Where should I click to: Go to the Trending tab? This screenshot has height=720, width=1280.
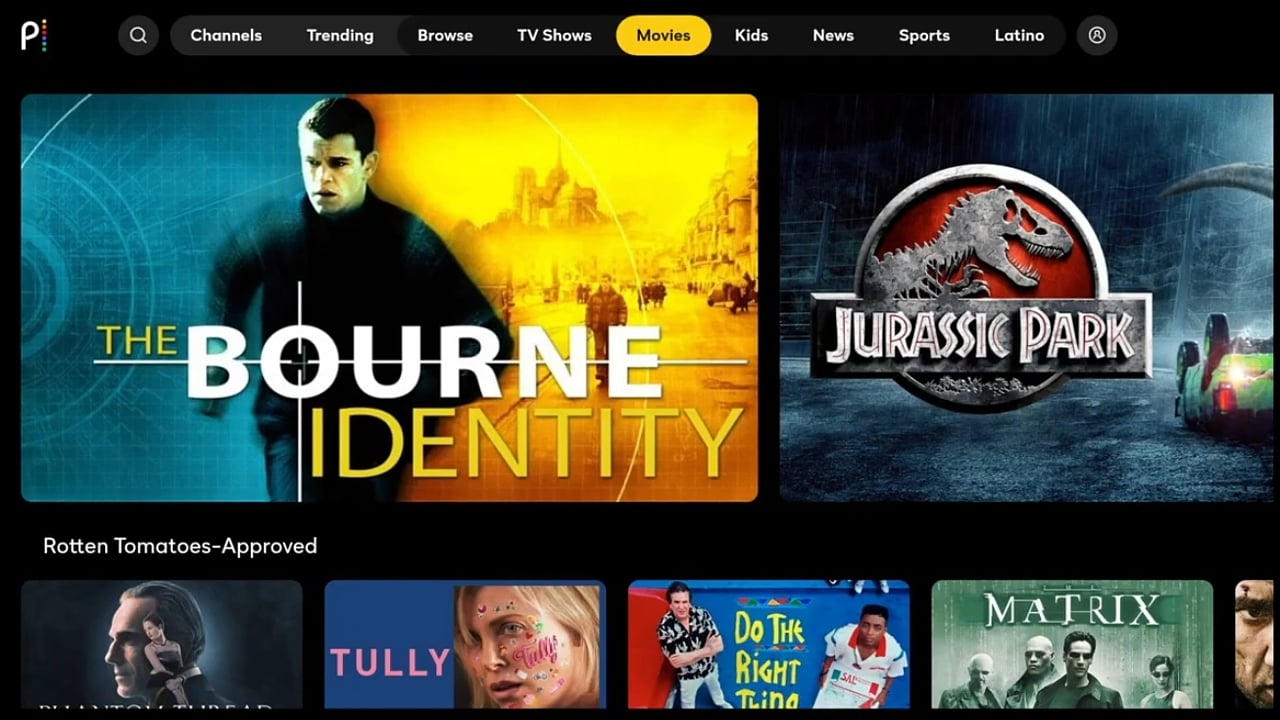pyautogui.click(x=340, y=35)
